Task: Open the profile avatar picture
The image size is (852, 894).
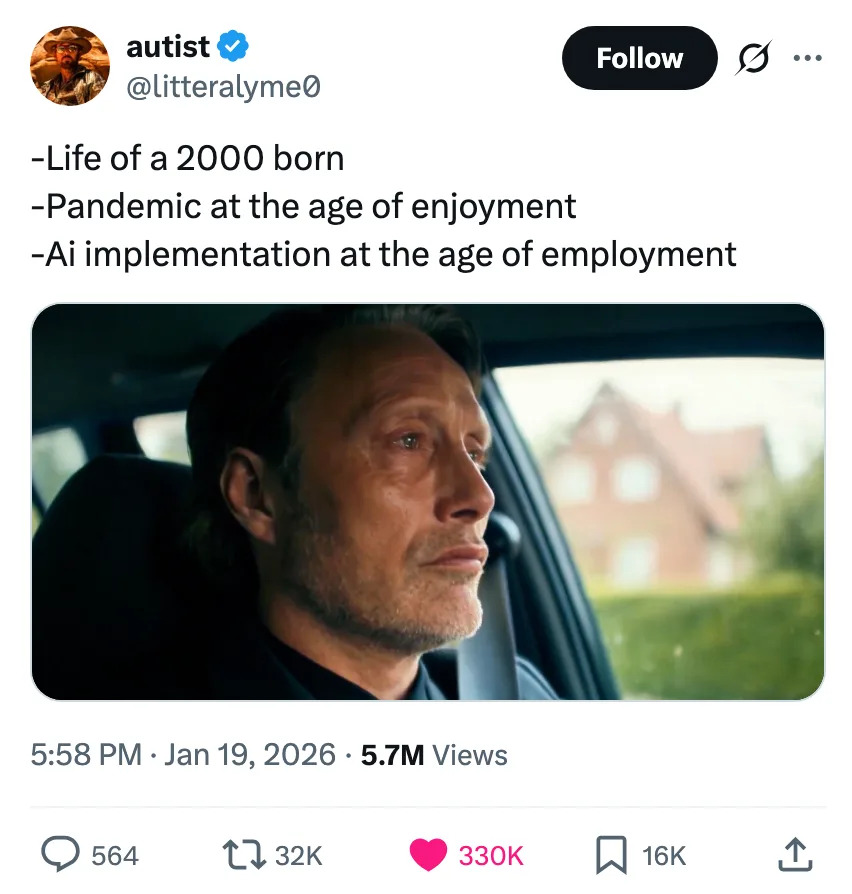Action: [70, 68]
